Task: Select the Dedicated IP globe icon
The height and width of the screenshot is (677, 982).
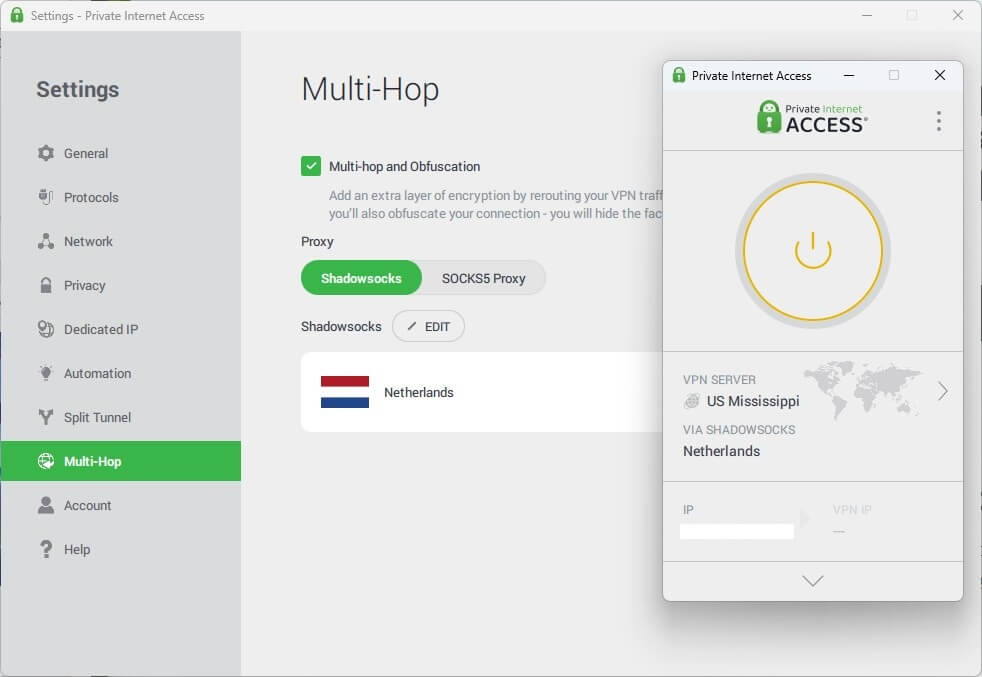Action: point(46,329)
